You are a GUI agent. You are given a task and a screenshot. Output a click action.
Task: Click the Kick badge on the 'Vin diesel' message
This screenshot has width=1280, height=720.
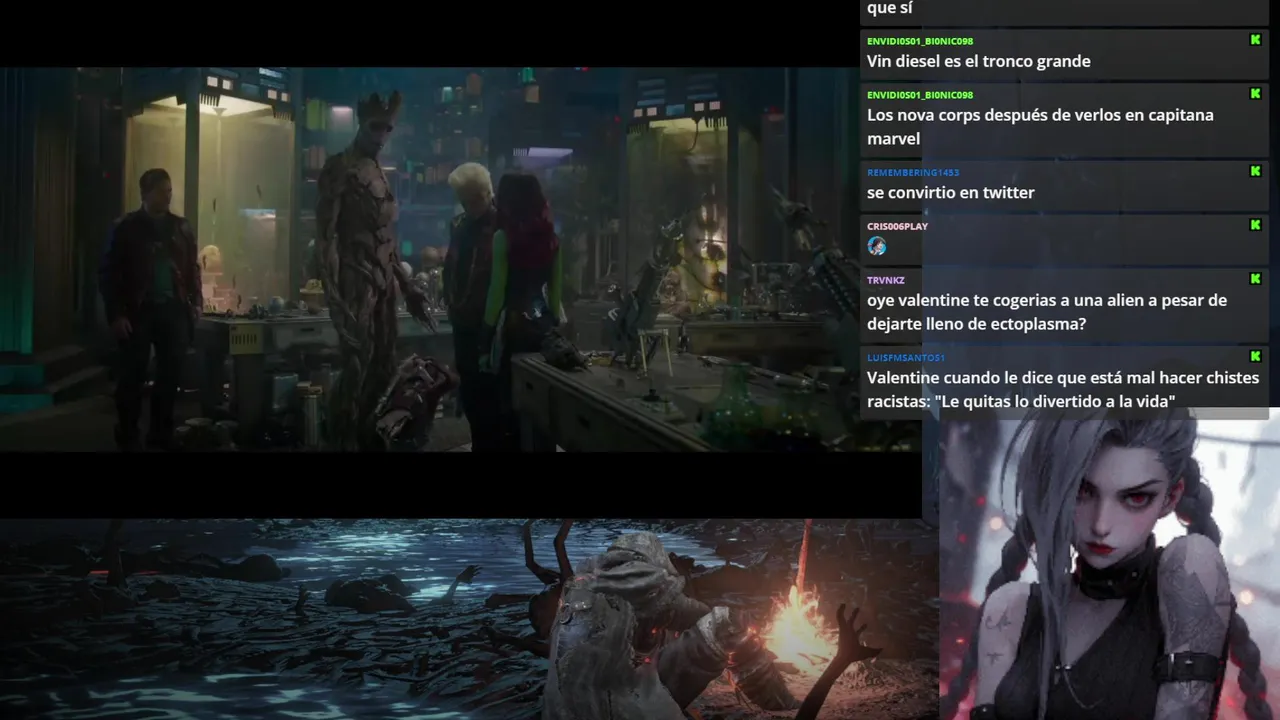click(x=1255, y=40)
